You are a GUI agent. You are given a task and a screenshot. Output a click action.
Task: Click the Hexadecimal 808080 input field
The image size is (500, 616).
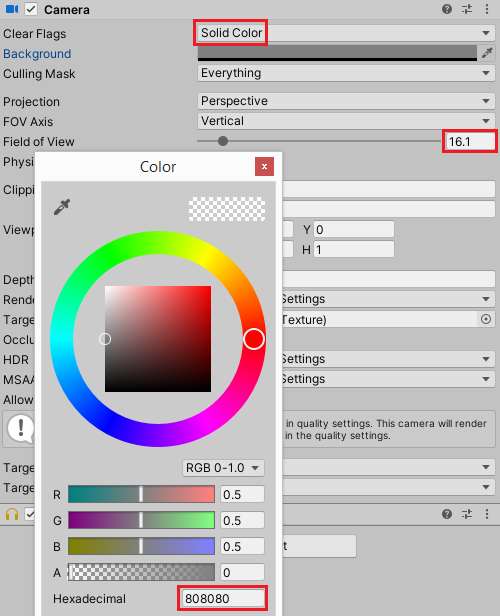(x=223, y=598)
